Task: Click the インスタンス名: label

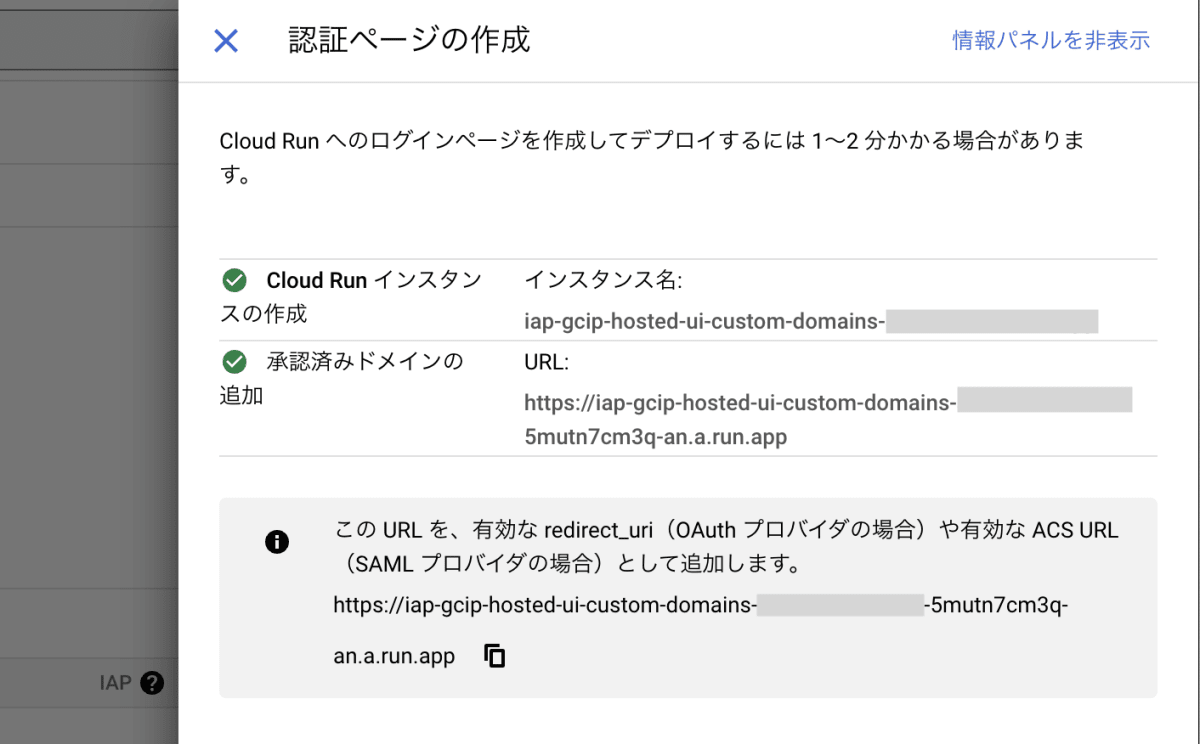Action: (603, 281)
